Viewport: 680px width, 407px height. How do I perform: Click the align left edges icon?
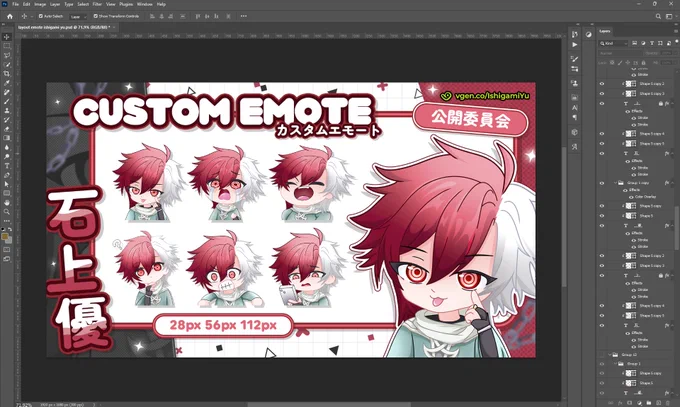tap(152, 16)
